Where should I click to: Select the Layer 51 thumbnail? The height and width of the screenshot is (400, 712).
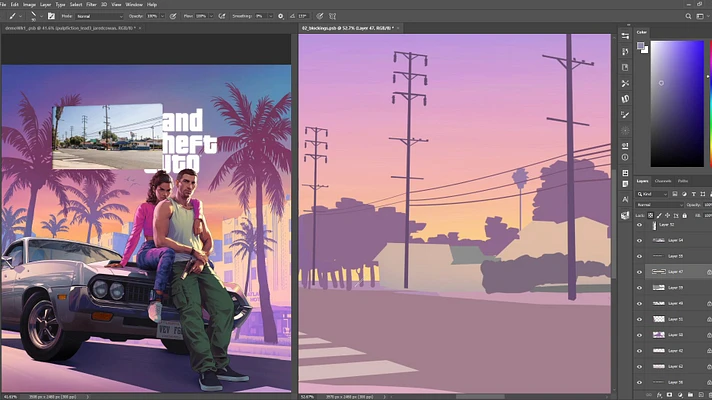(x=658, y=319)
